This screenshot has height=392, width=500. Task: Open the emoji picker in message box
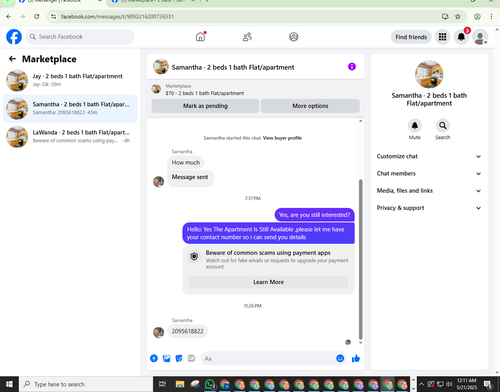(x=340, y=358)
